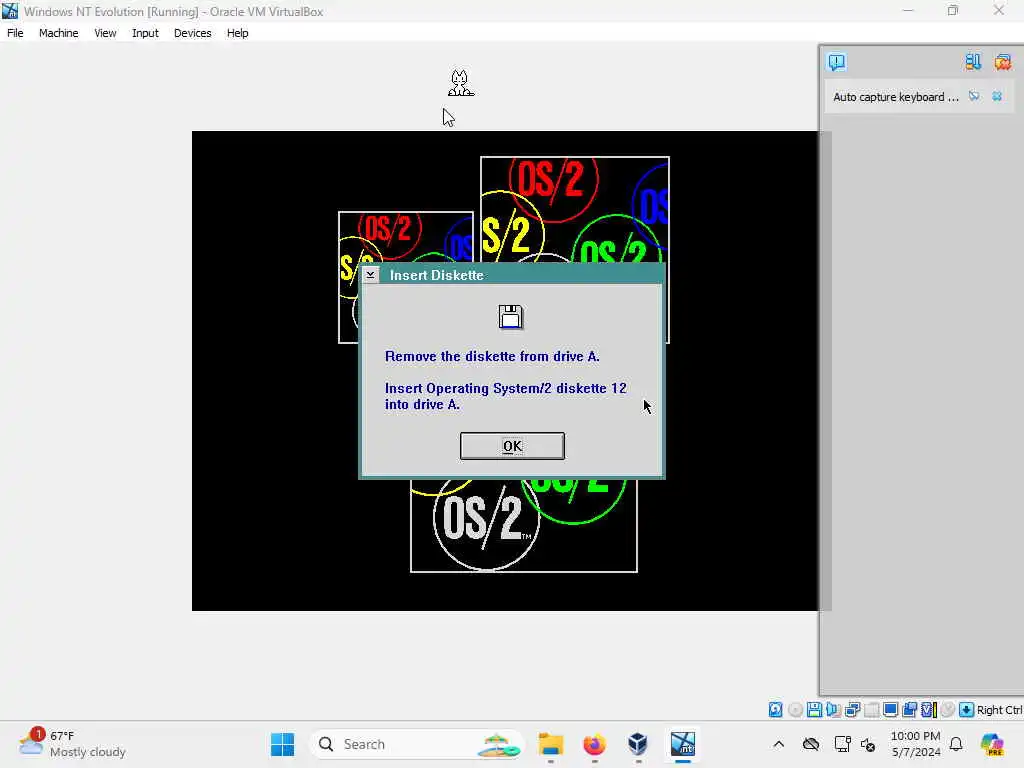Image resolution: width=1024 pixels, height=768 pixels.
Task: Click the audio status icon
Action: 833,710
